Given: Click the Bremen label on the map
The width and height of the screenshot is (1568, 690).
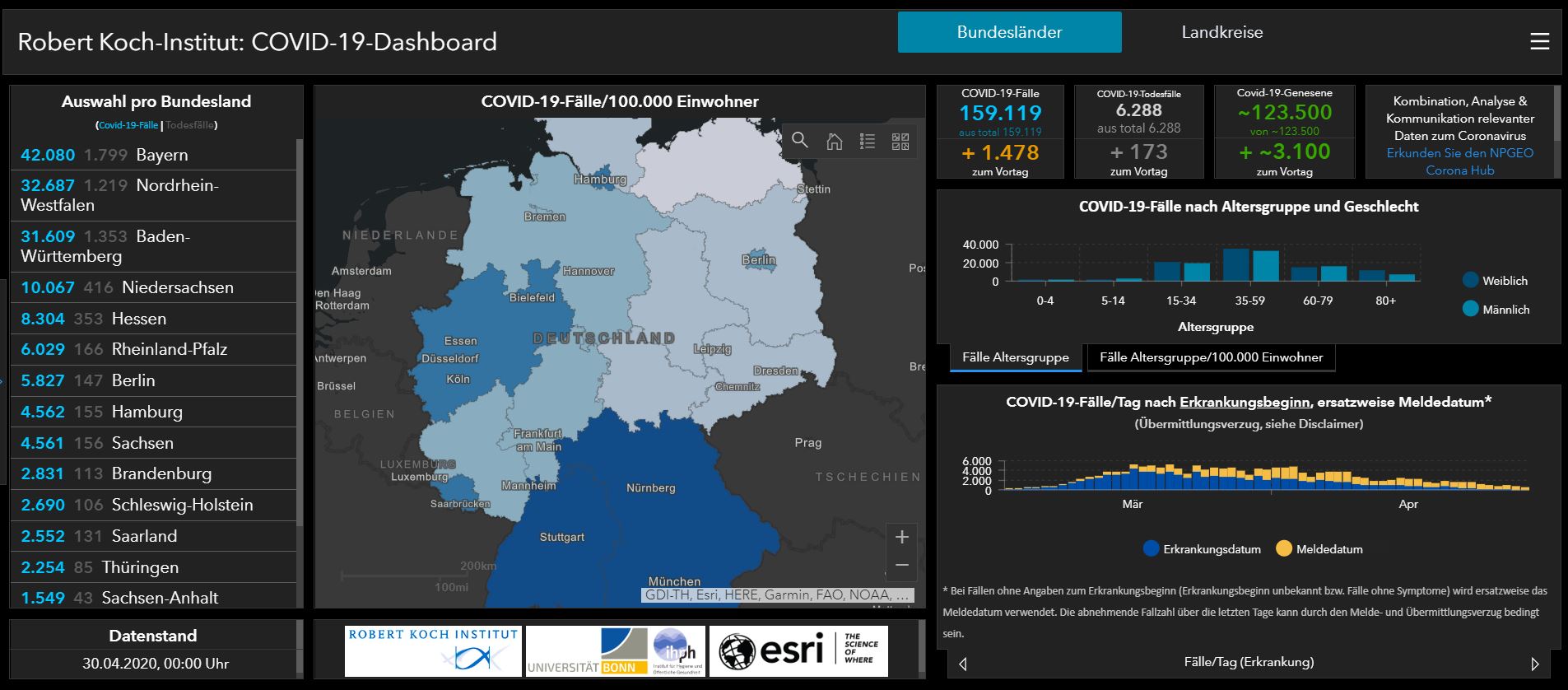Looking at the screenshot, I should (x=544, y=217).
